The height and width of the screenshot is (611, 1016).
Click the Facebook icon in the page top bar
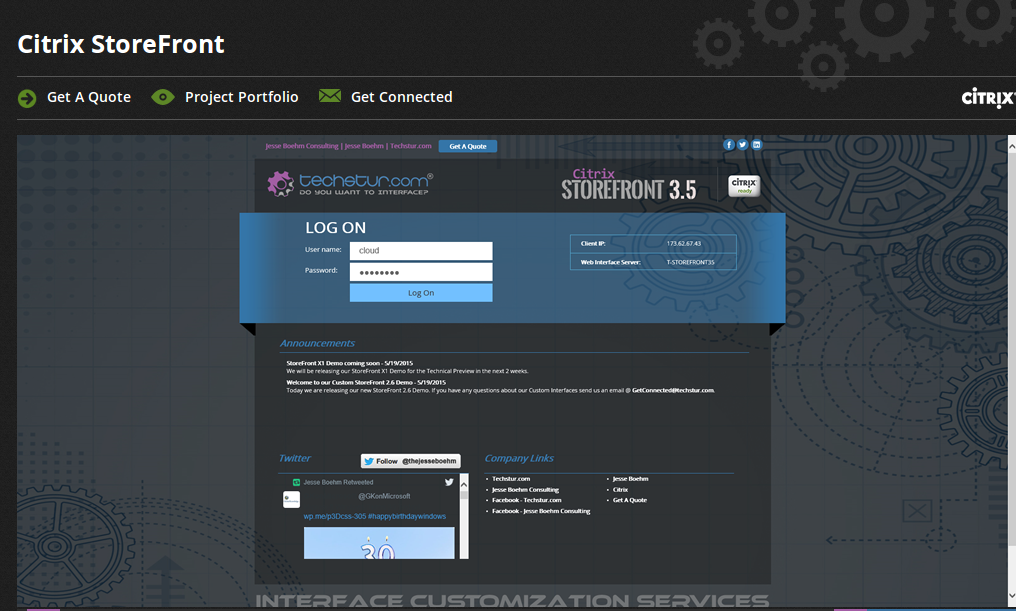pos(729,145)
